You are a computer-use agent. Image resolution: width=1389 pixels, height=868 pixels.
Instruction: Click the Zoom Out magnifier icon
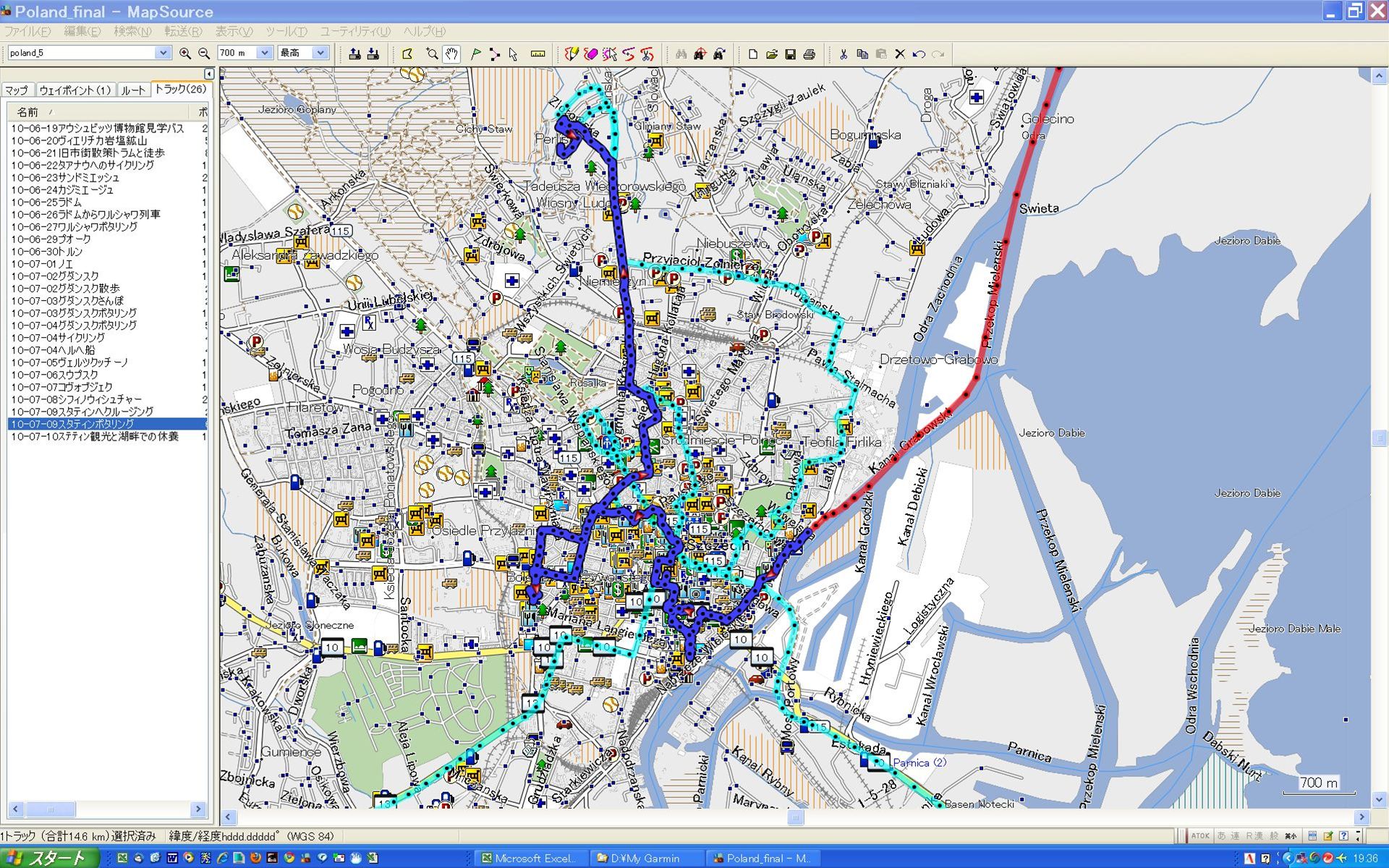204,54
